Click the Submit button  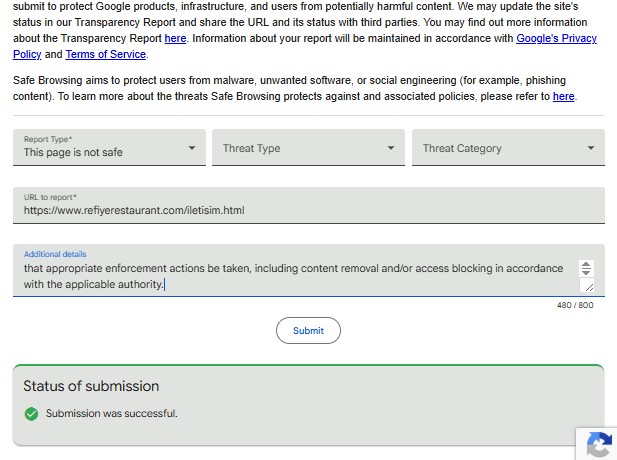308,331
